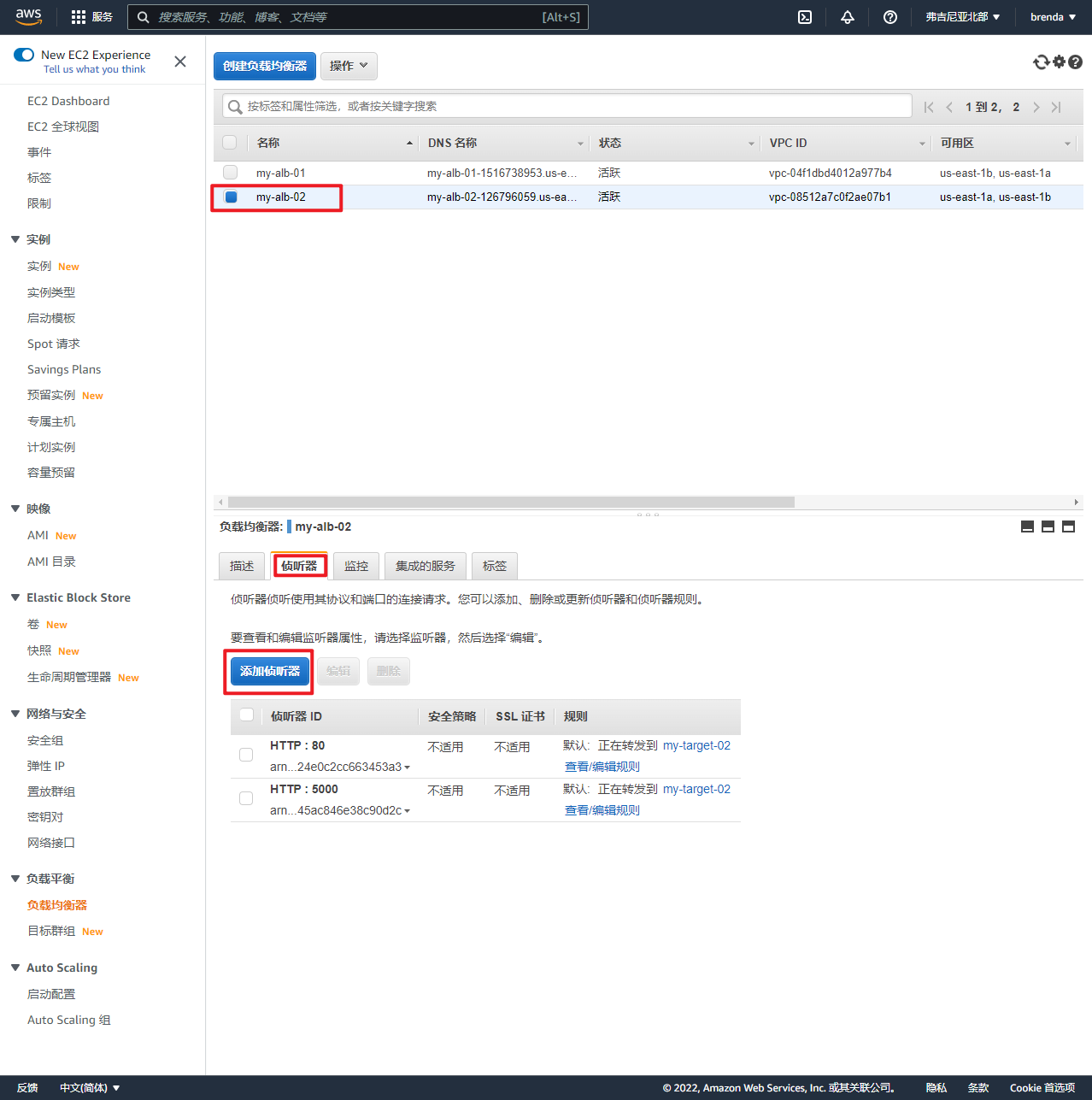The width and height of the screenshot is (1092, 1100).
Task: Click the 创建负载均衡器 button
Action: [265, 66]
